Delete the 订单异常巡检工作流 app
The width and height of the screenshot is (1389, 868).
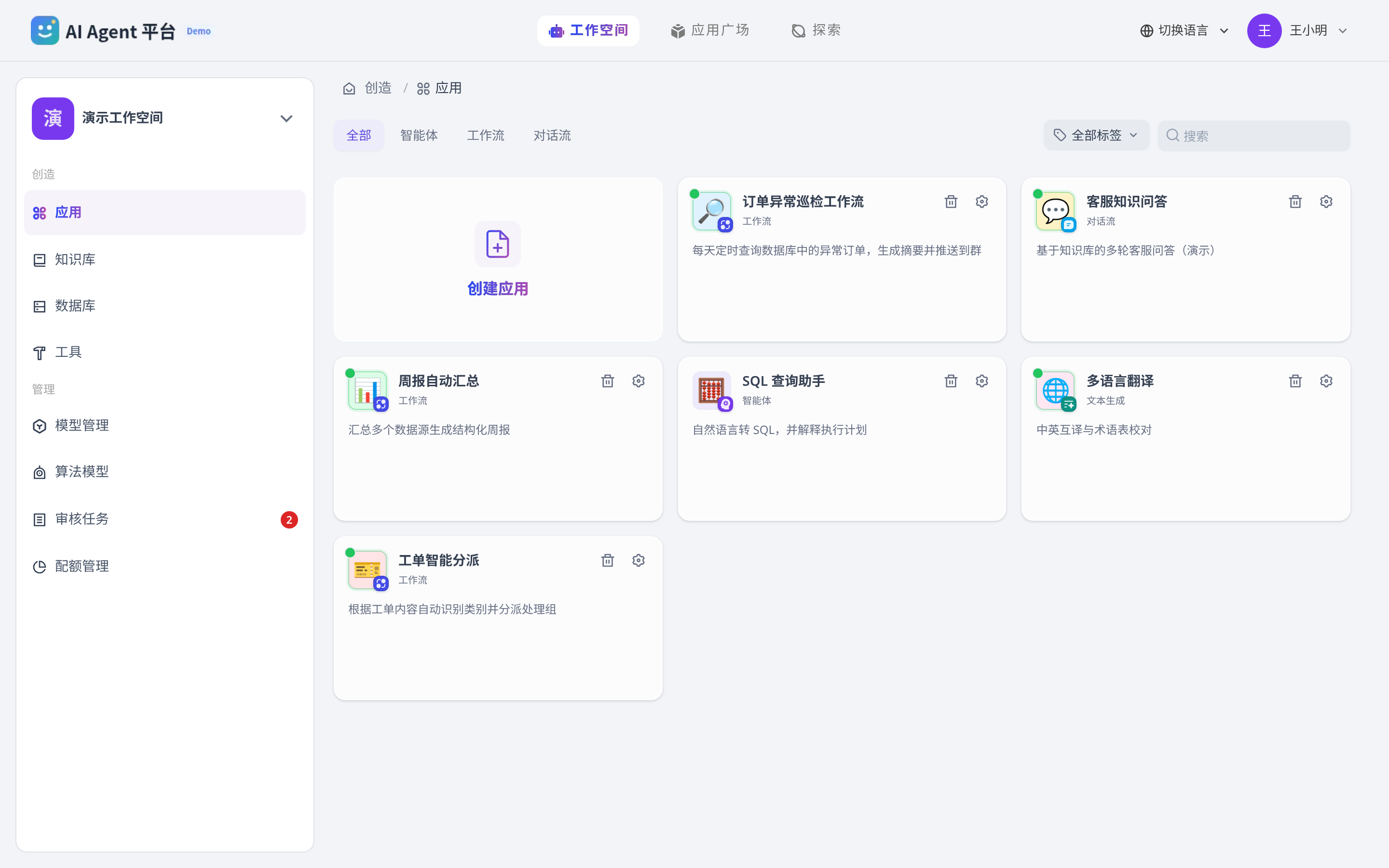click(951, 202)
